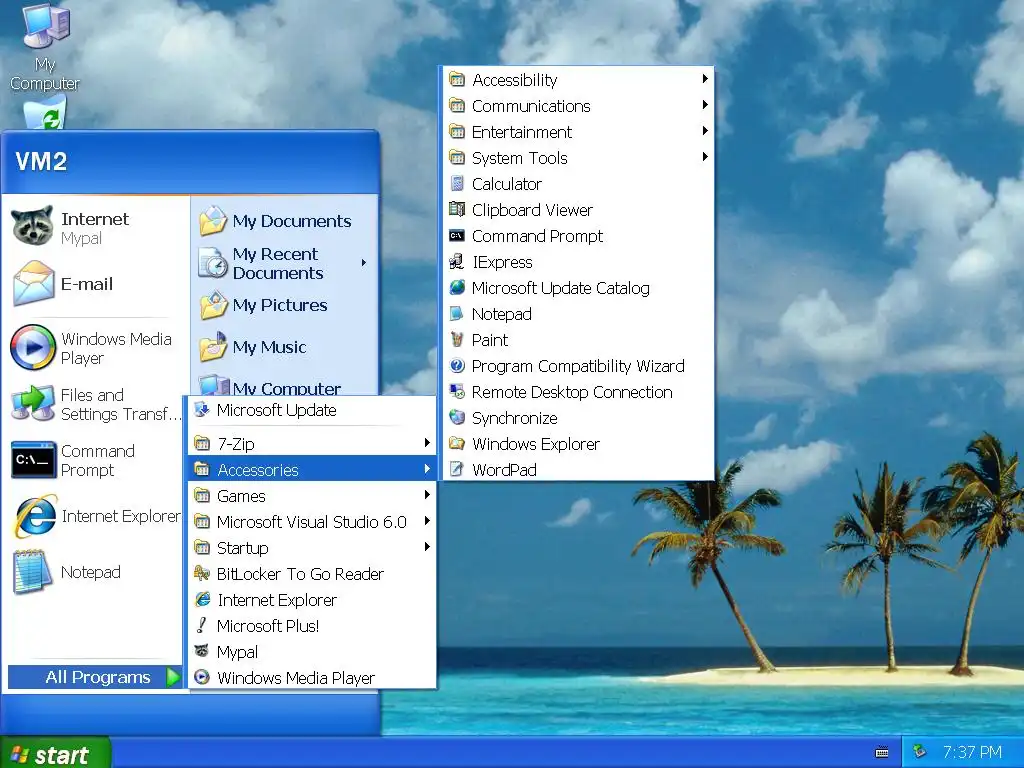Expand the Entertainment submenu

pos(578,132)
